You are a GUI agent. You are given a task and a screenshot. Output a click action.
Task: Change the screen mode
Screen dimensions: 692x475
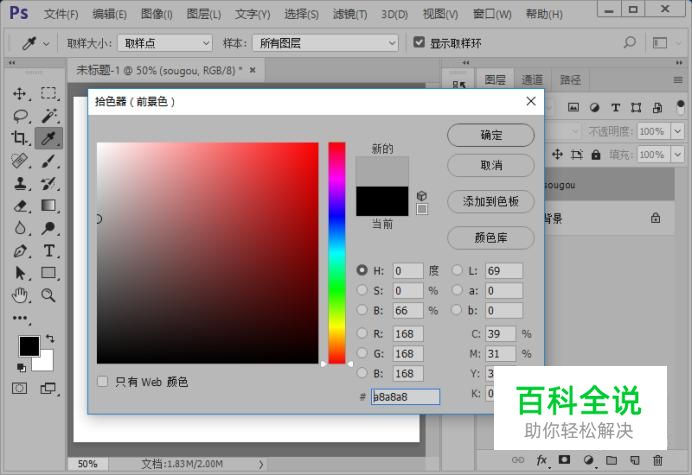click(x=48, y=388)
